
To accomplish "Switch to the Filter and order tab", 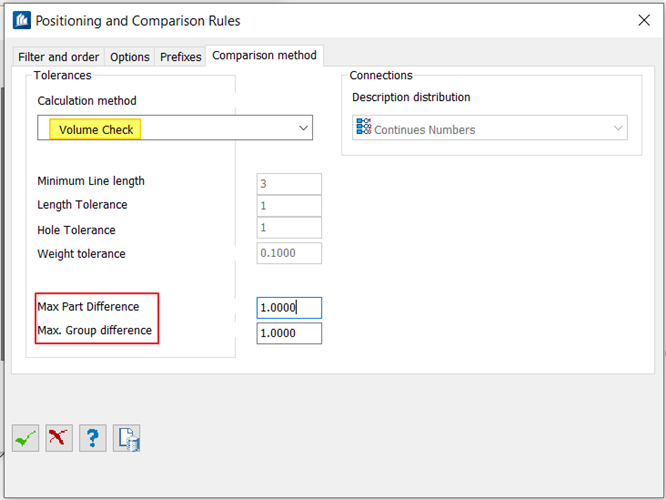I will [x=59, y=57].
